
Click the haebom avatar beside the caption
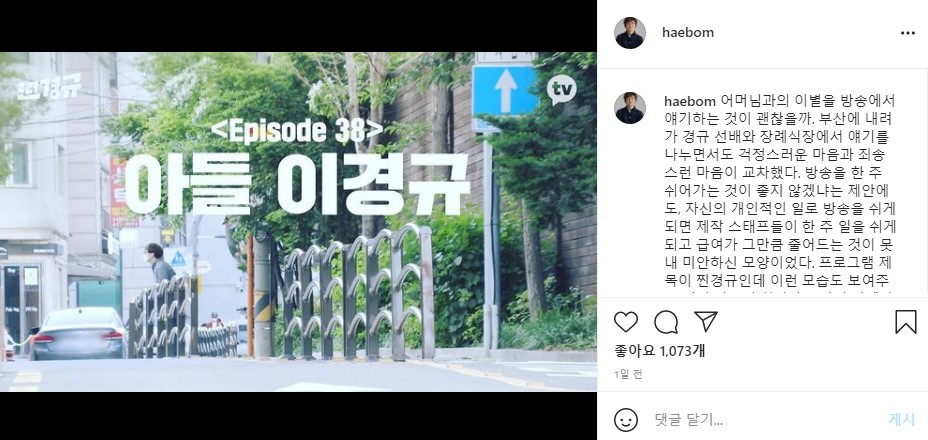[630, 108]
